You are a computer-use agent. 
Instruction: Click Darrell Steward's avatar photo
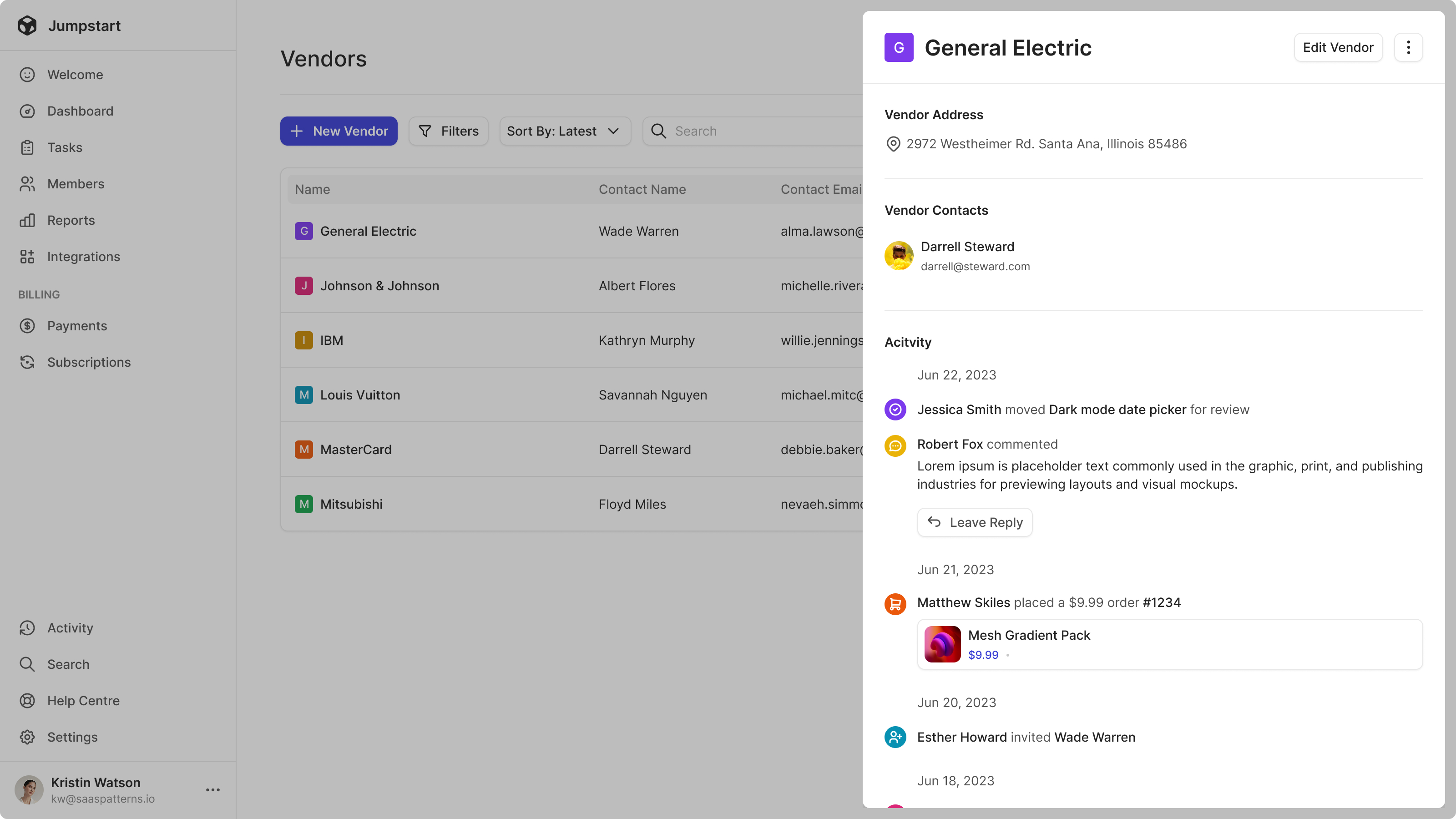899,255
